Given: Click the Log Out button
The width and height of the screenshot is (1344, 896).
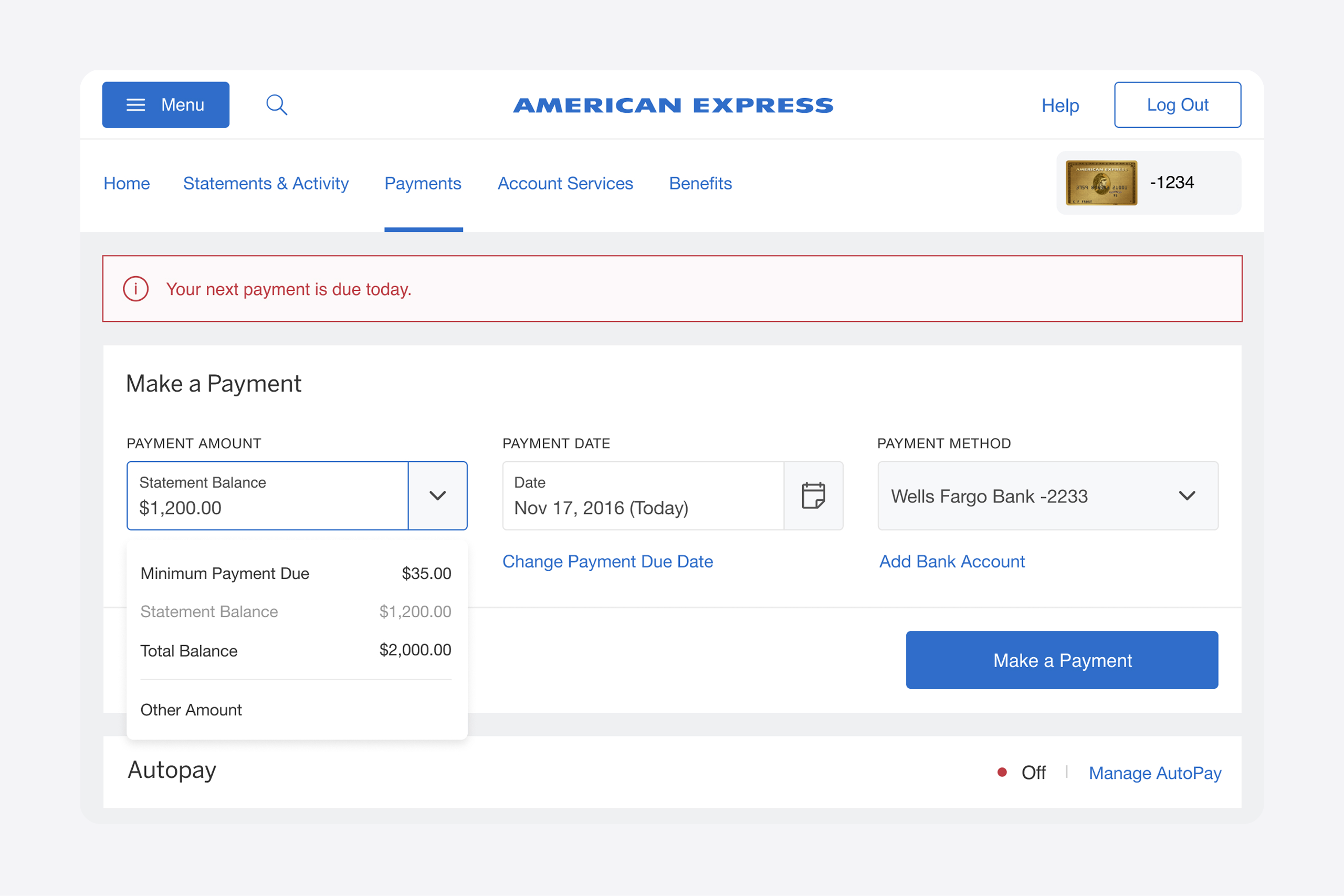Looking at the screenshot, I should pyautogui.click(x=1177, y=104).
